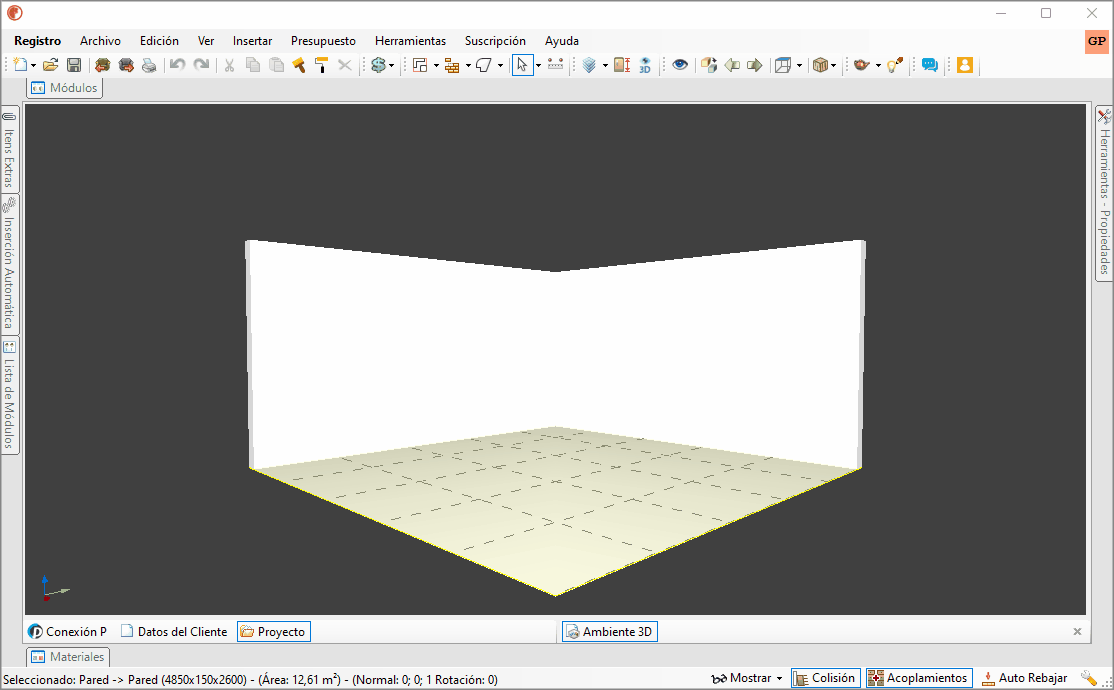Click the box with red arrows icon
Image resolution: width=1114 pixels, height=690 pixels.
click(102, 65)
